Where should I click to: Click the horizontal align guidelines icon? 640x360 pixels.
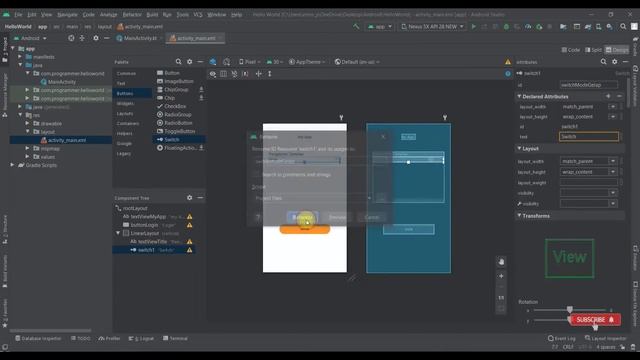(x=258, y=74)
